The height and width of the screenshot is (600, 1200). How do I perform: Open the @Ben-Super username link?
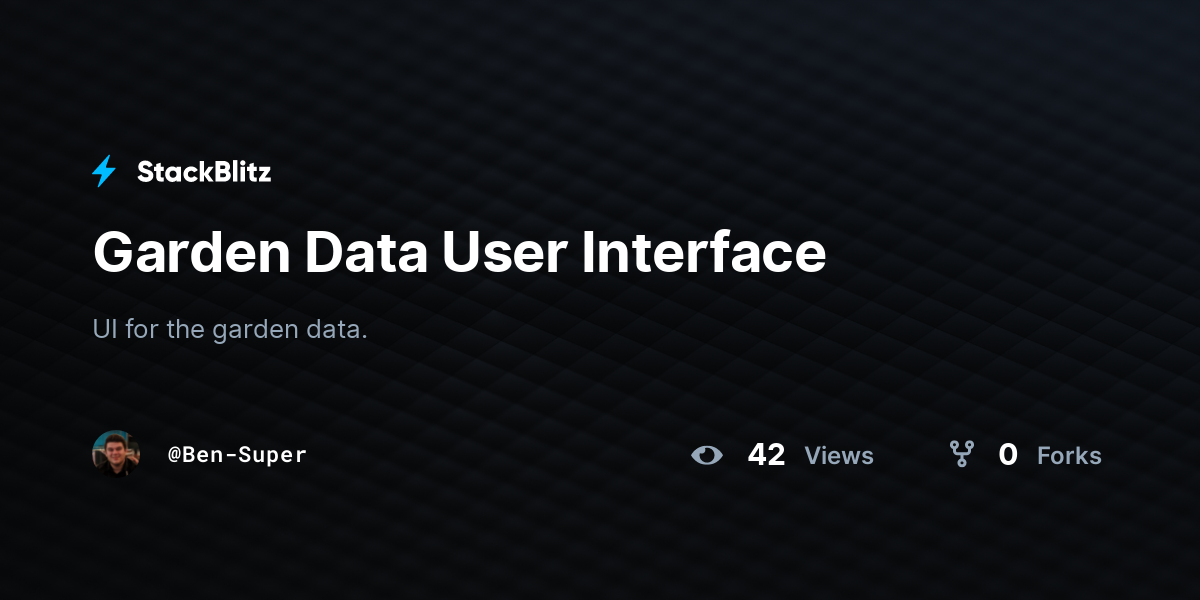click(237, 454)
